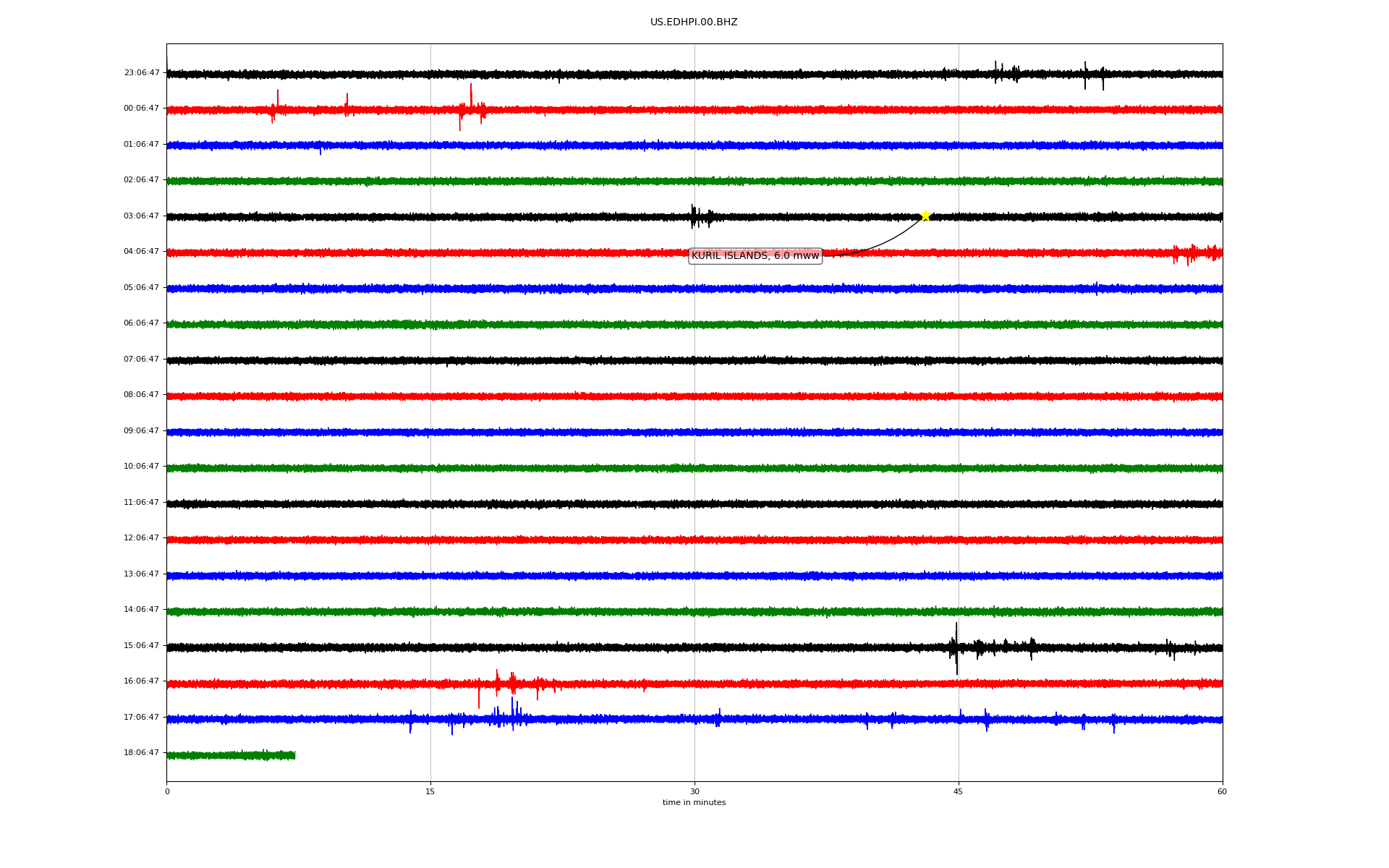This screenshot has width=1389, height=868.
Task: Click the 06:06:47 trace time label
Action: pos(141,323)
